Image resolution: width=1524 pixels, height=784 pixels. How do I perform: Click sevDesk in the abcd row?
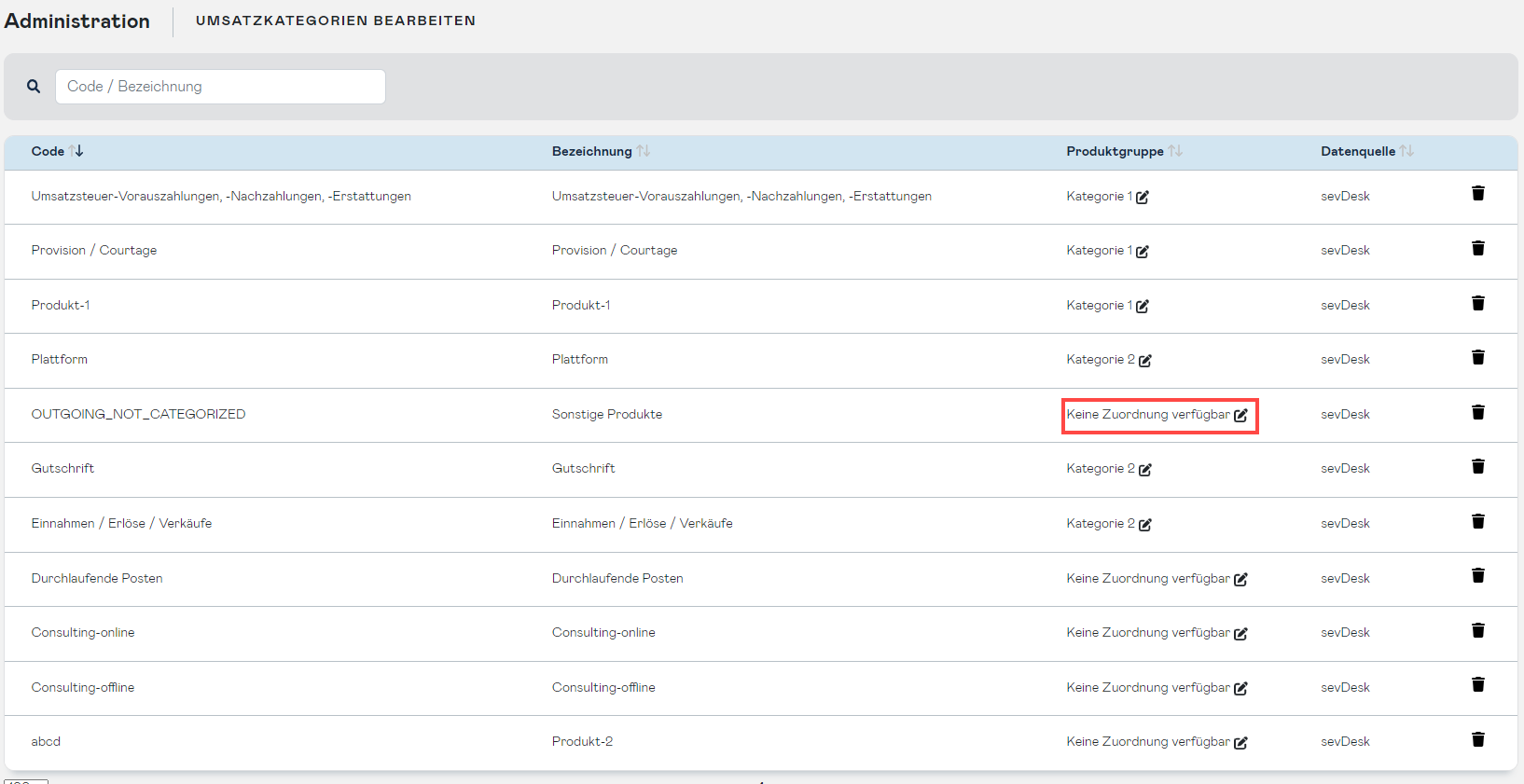(x=1345, y=741)
